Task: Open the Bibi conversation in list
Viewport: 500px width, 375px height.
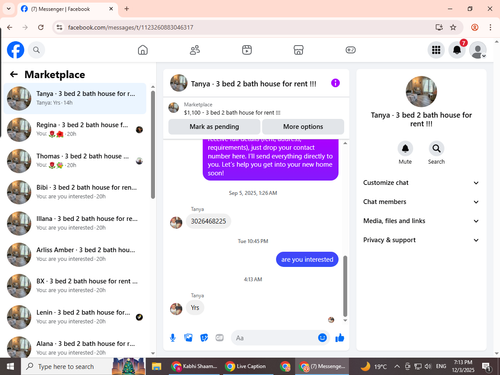Action: pos(75,192)
